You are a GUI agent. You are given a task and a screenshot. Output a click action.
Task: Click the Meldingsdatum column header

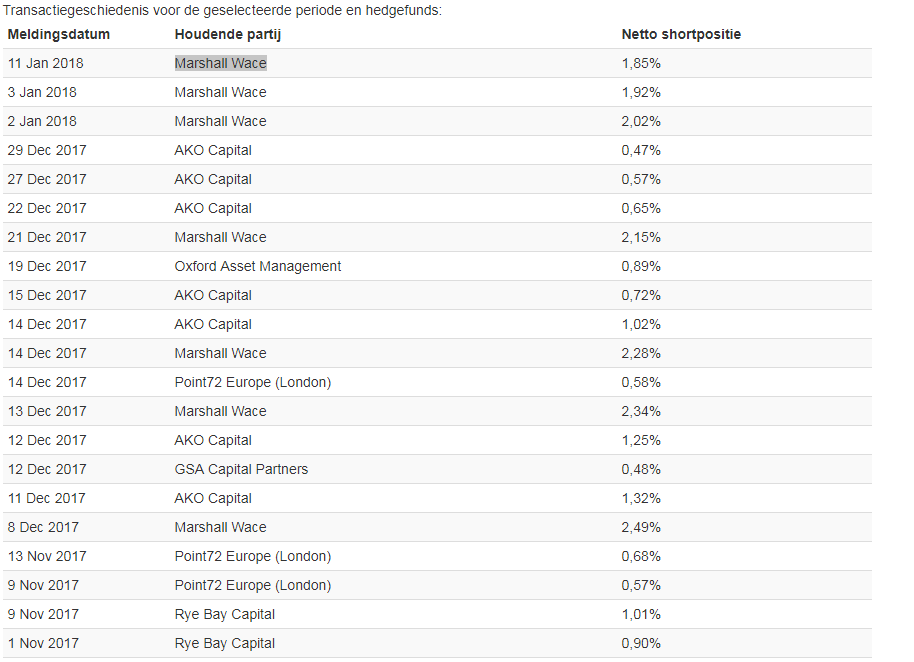coord(59,34)
